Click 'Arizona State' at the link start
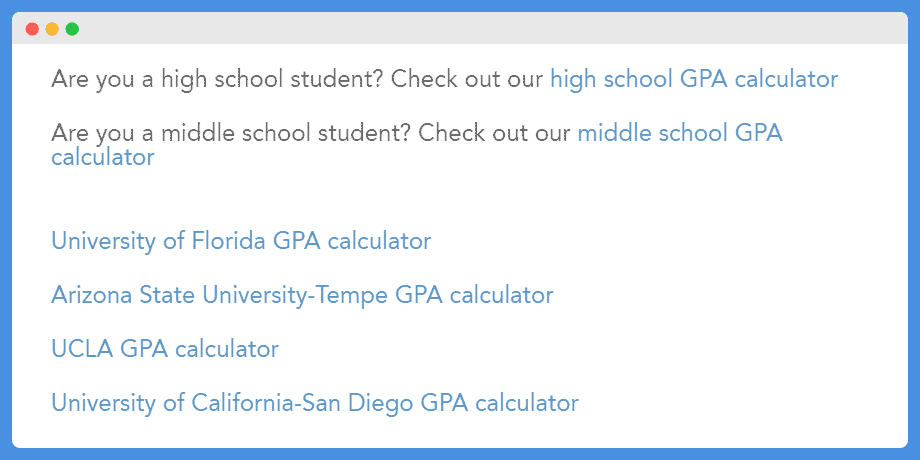This screenshot has width=920, height=460. (124, 295)
